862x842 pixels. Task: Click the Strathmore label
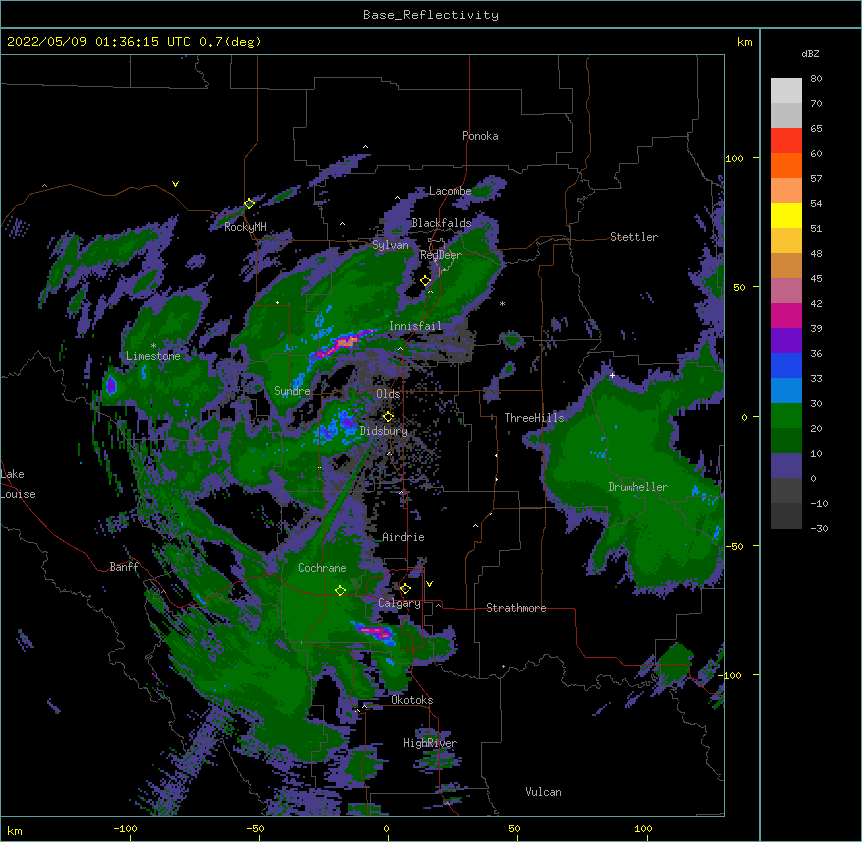click(x=516, y=608)
